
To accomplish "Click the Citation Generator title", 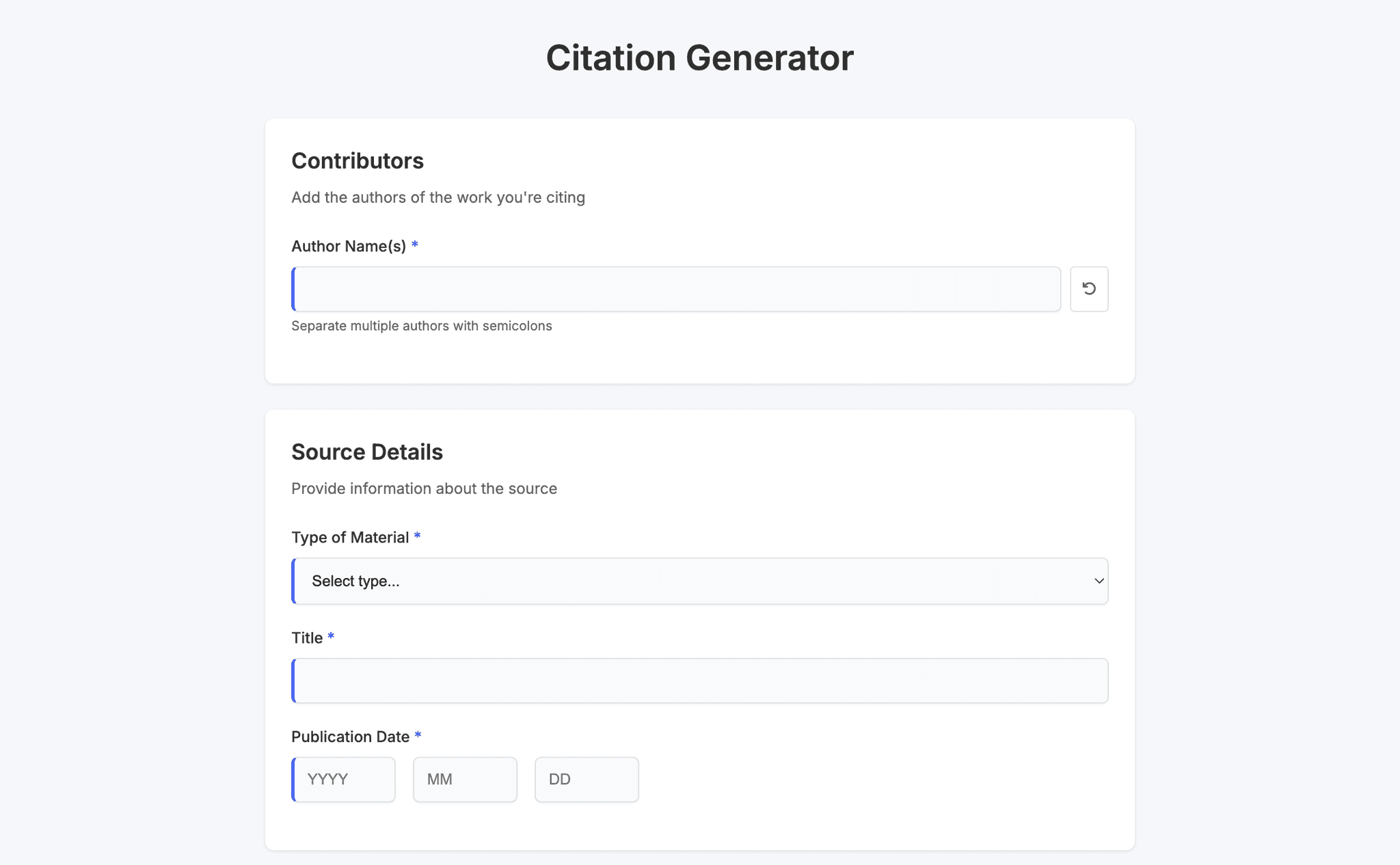I will click(x=699, y=57).
